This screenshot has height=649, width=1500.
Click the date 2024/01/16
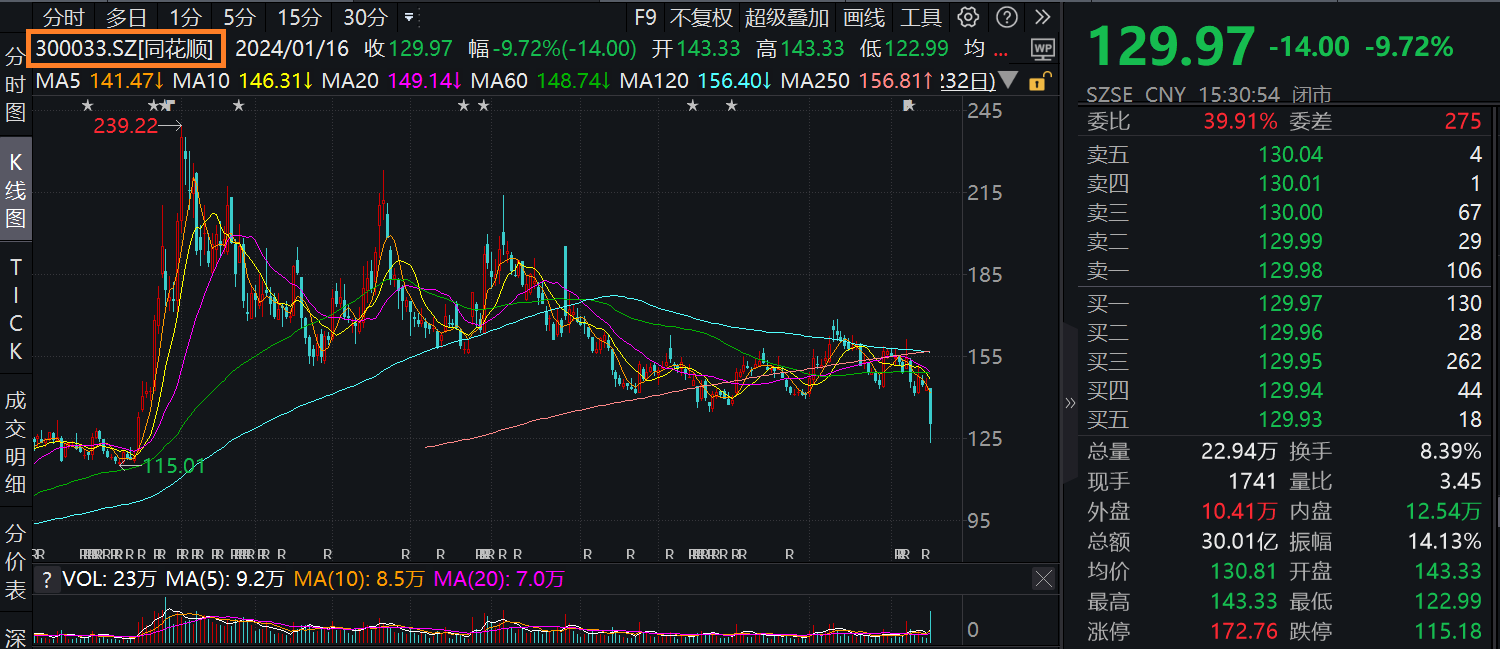(x=291, y=48)
